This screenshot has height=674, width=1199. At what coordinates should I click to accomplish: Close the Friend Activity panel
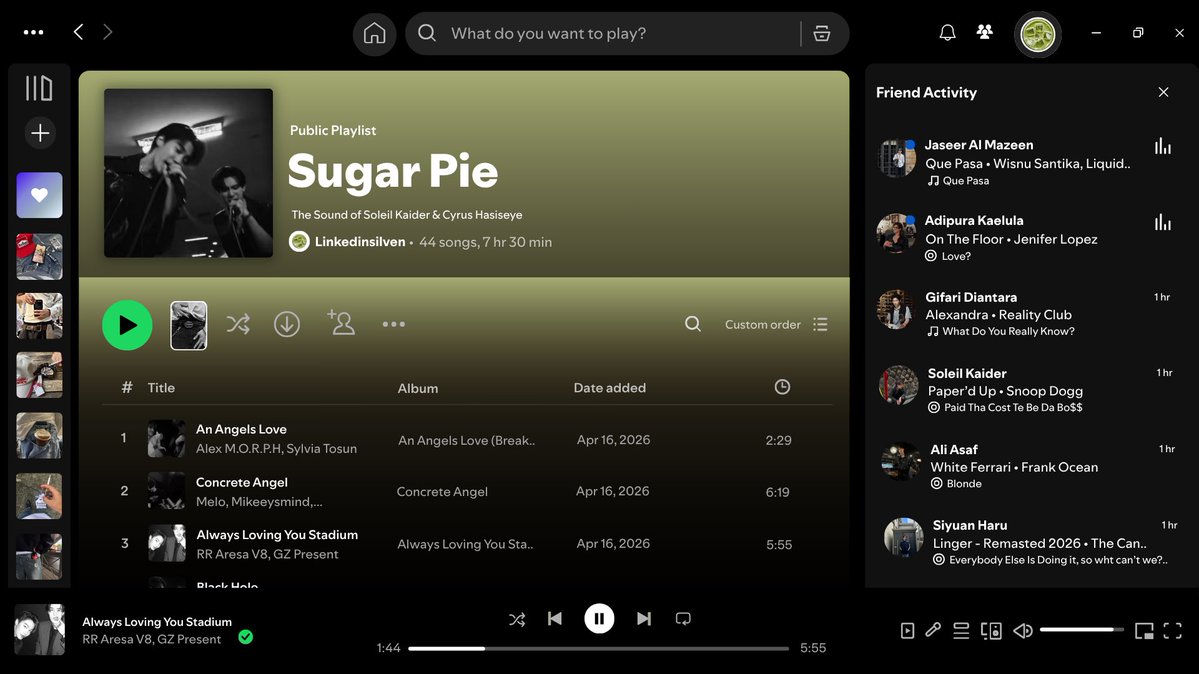pyautogui.click(x=1163, y=93)
